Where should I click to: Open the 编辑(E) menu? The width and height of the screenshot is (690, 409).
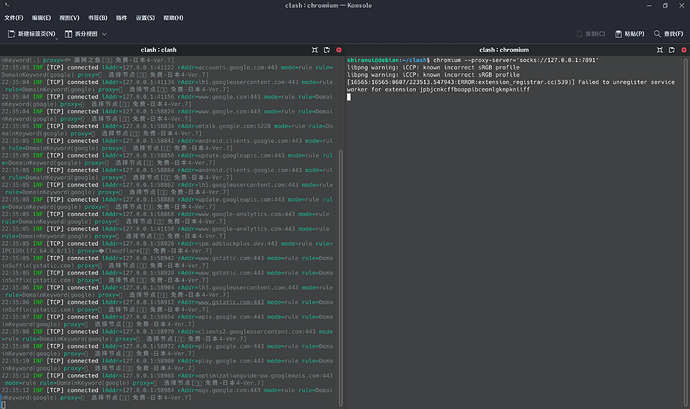41,18
